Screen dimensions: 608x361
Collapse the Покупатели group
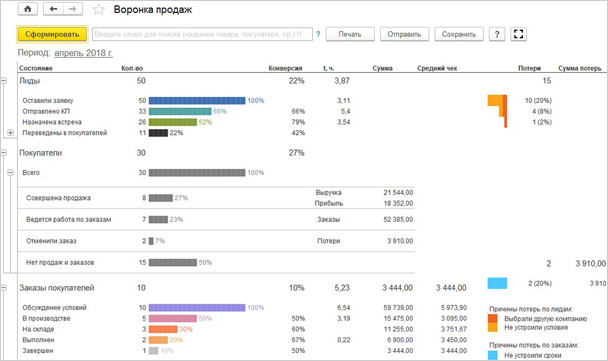(3, 153)
